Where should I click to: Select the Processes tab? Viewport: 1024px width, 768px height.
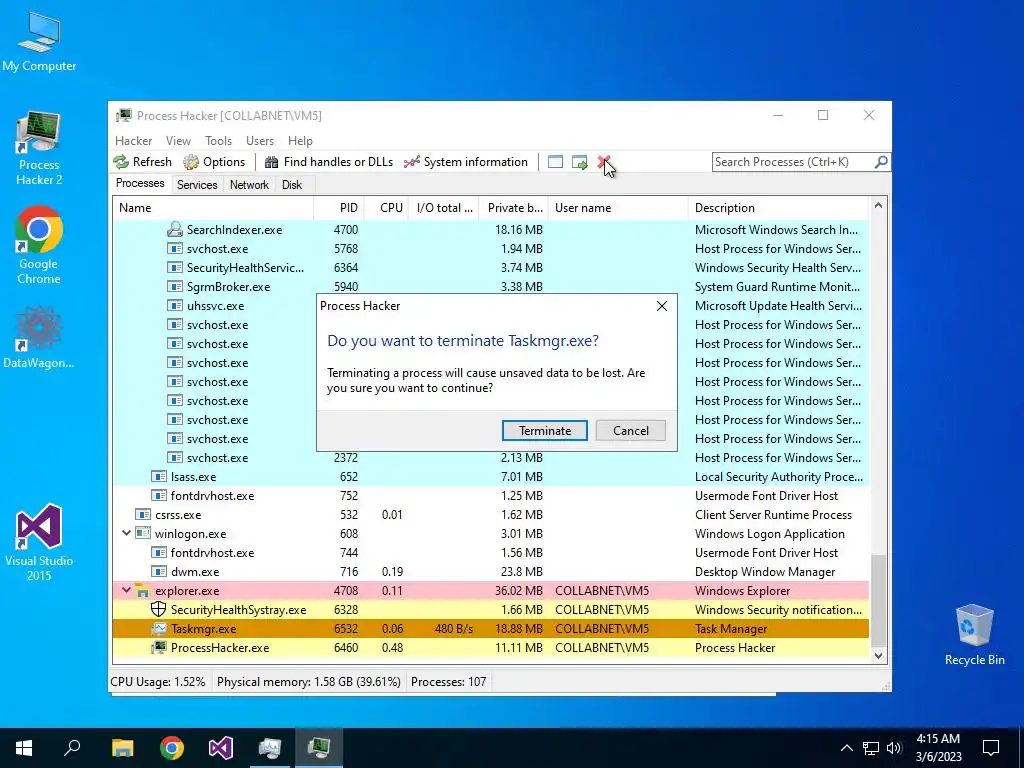[140, 184]
